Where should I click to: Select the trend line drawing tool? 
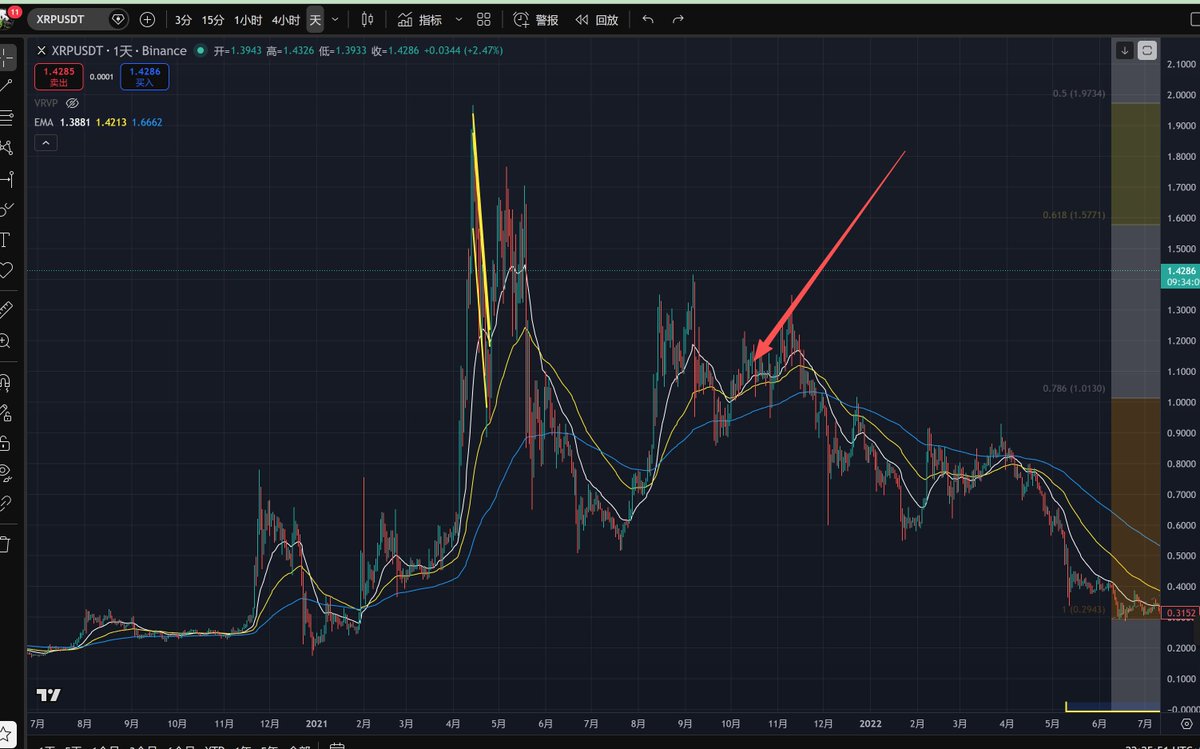[6, 86]
